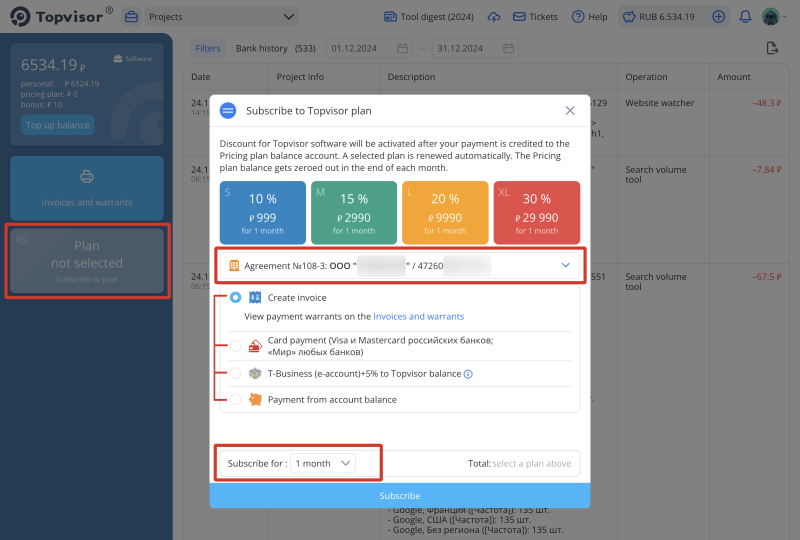800x540 pixels.
Task: Expand the Projects dropdown
Action: click(x=221, y=17)
